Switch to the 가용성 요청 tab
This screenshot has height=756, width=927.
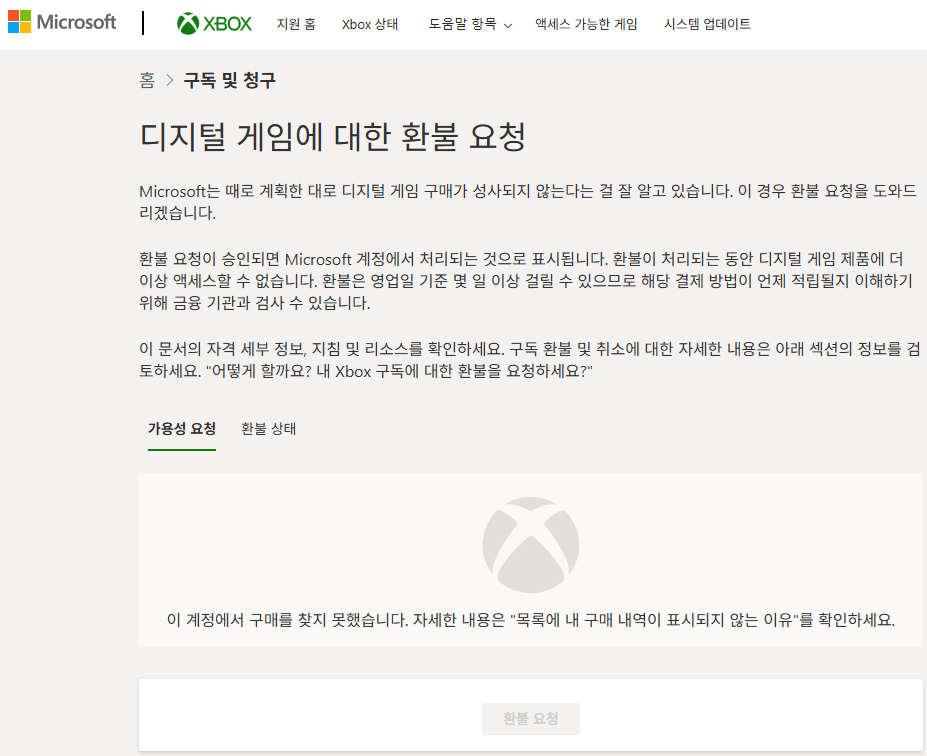[181, 429]
